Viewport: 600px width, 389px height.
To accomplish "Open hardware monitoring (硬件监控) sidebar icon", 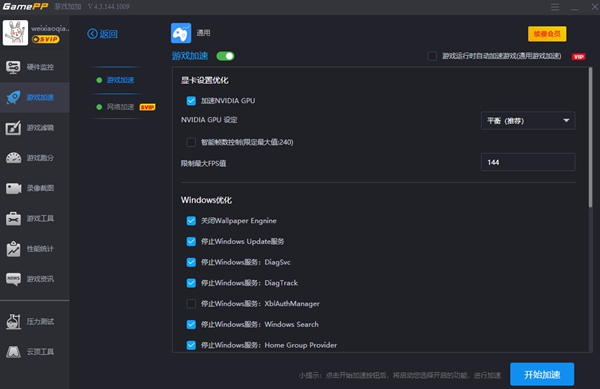I will coord(13,67).
